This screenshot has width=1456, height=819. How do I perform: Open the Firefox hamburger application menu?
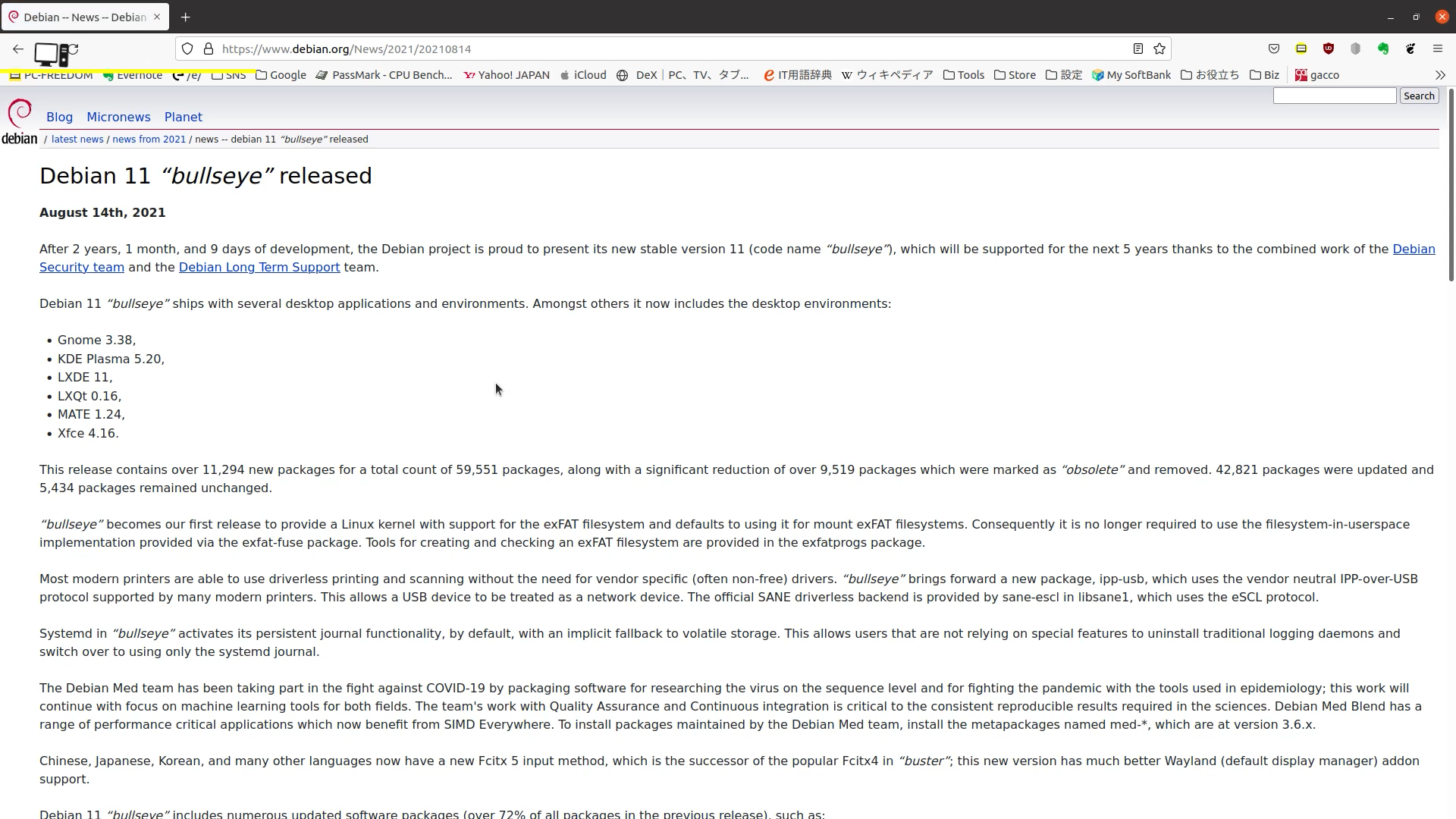(1438, 49)
